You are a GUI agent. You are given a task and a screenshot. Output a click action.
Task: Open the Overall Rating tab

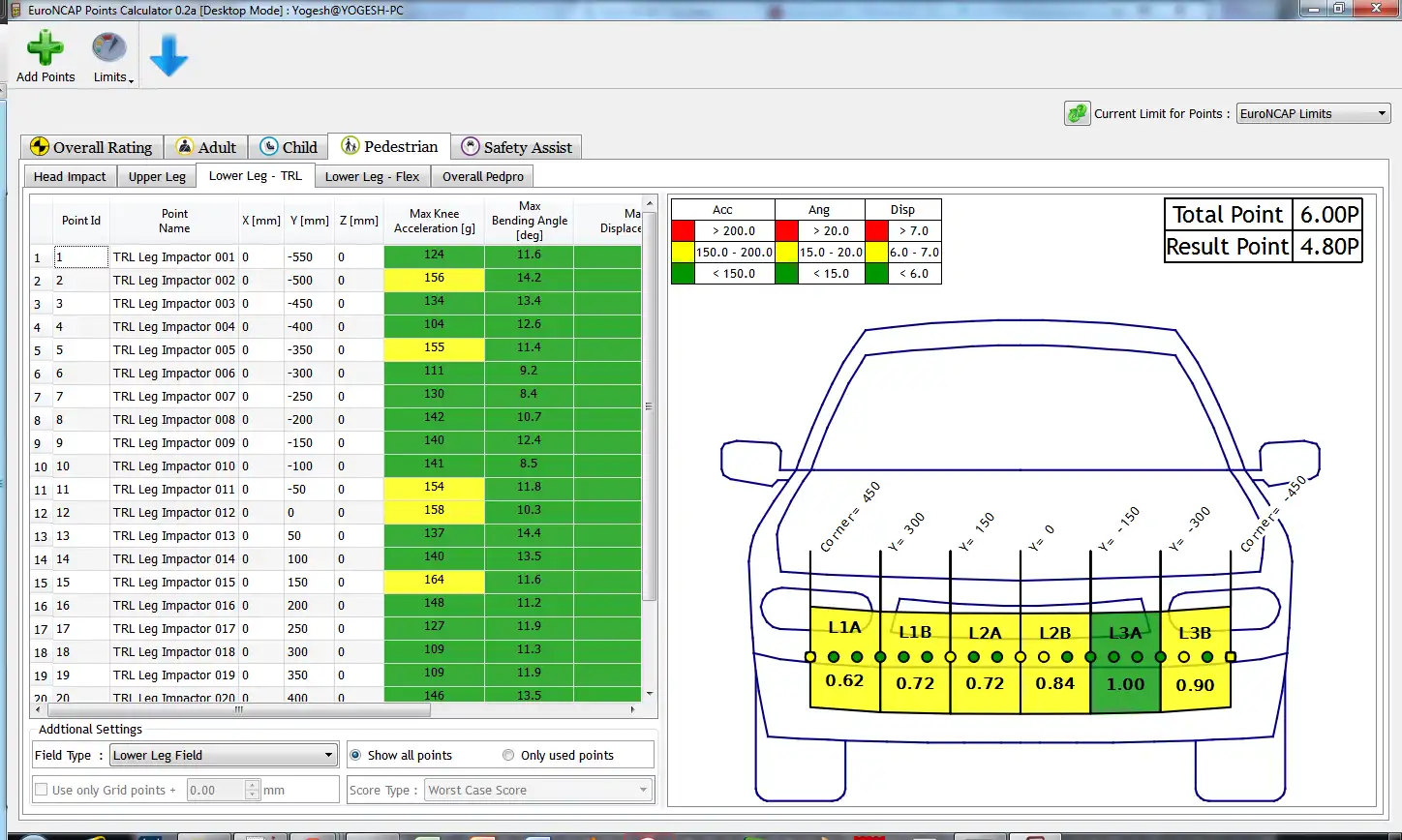tap(92, 147)
